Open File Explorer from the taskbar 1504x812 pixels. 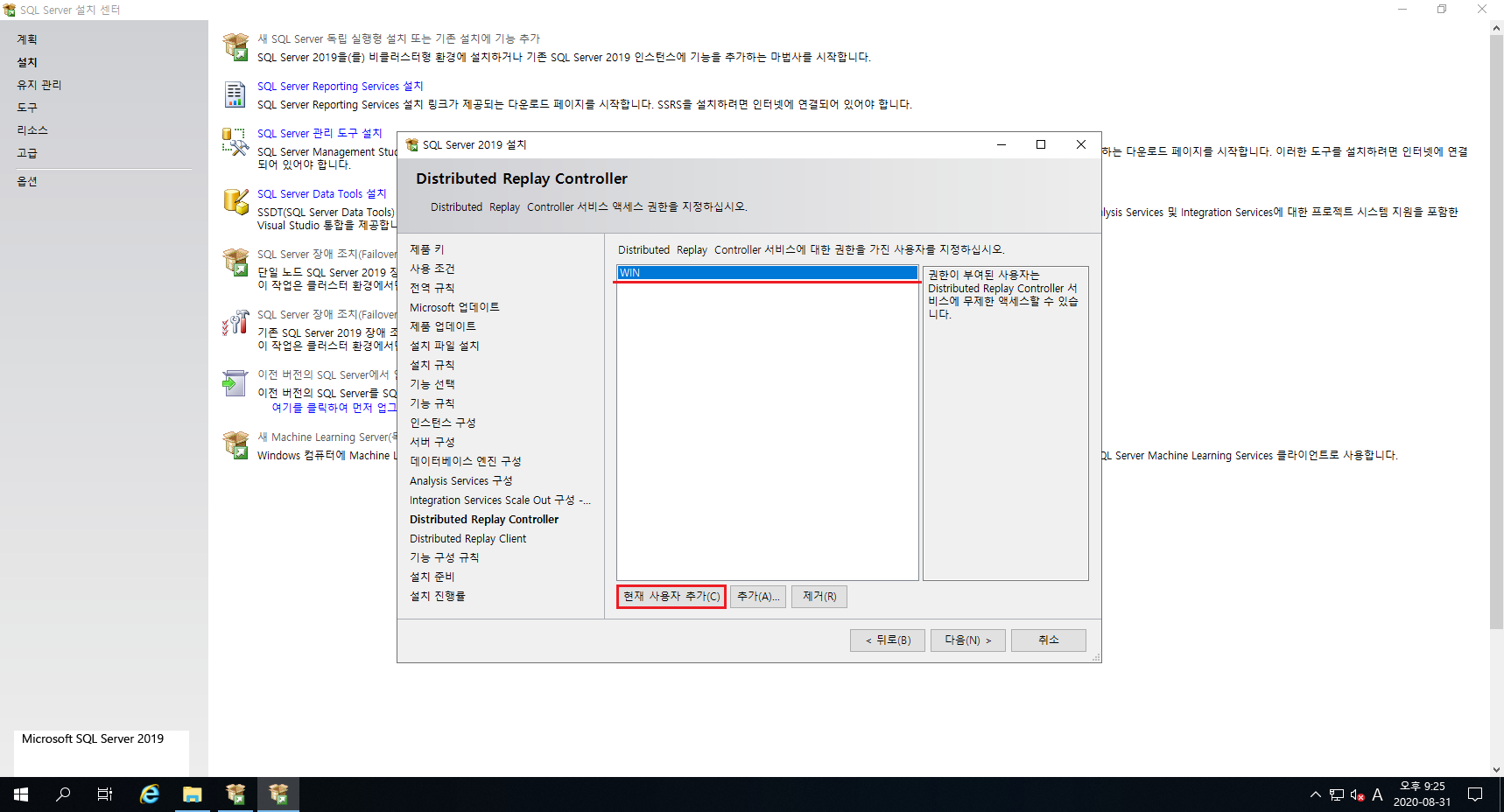coord(193,794)
